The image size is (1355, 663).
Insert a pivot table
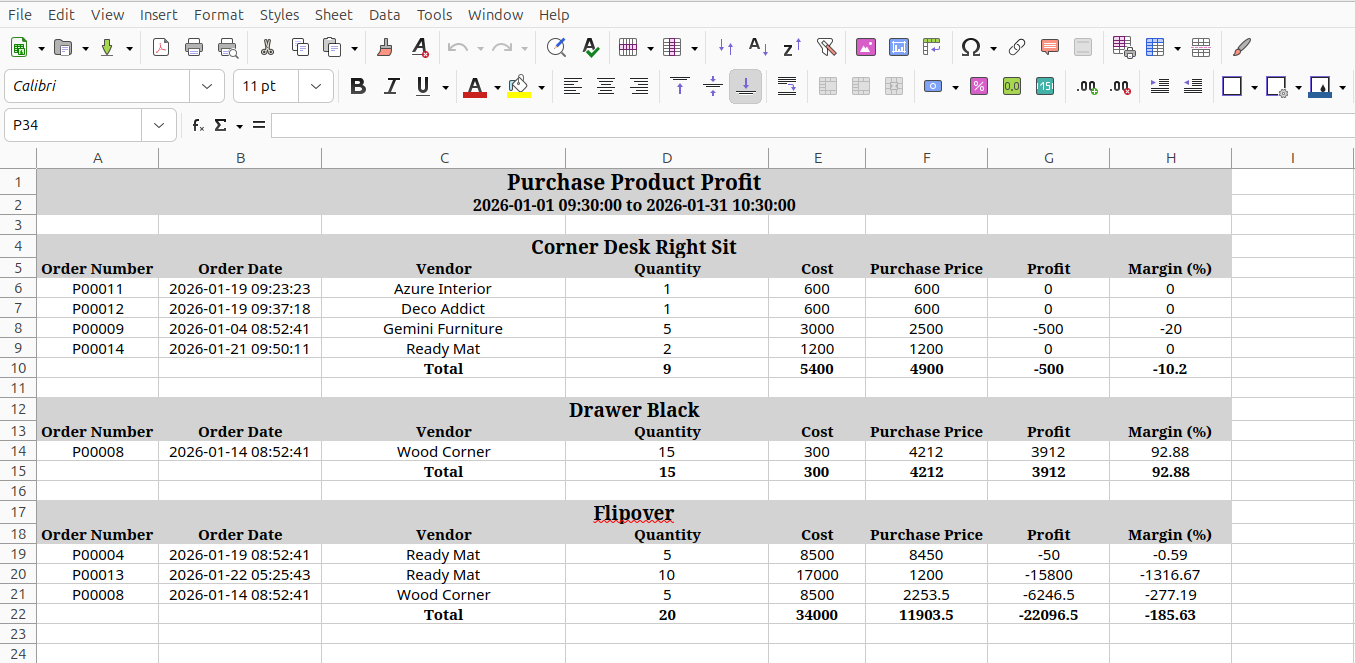pos(932,47)
